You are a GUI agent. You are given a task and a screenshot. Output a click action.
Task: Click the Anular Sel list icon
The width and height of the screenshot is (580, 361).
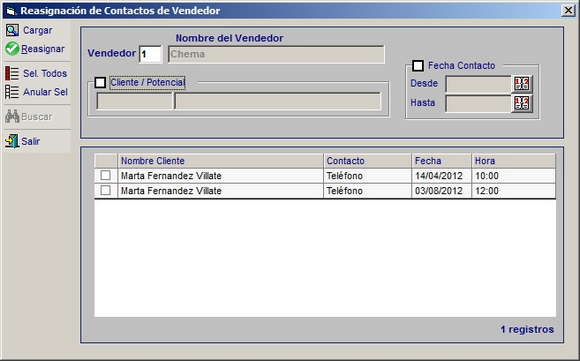point(12,92)
